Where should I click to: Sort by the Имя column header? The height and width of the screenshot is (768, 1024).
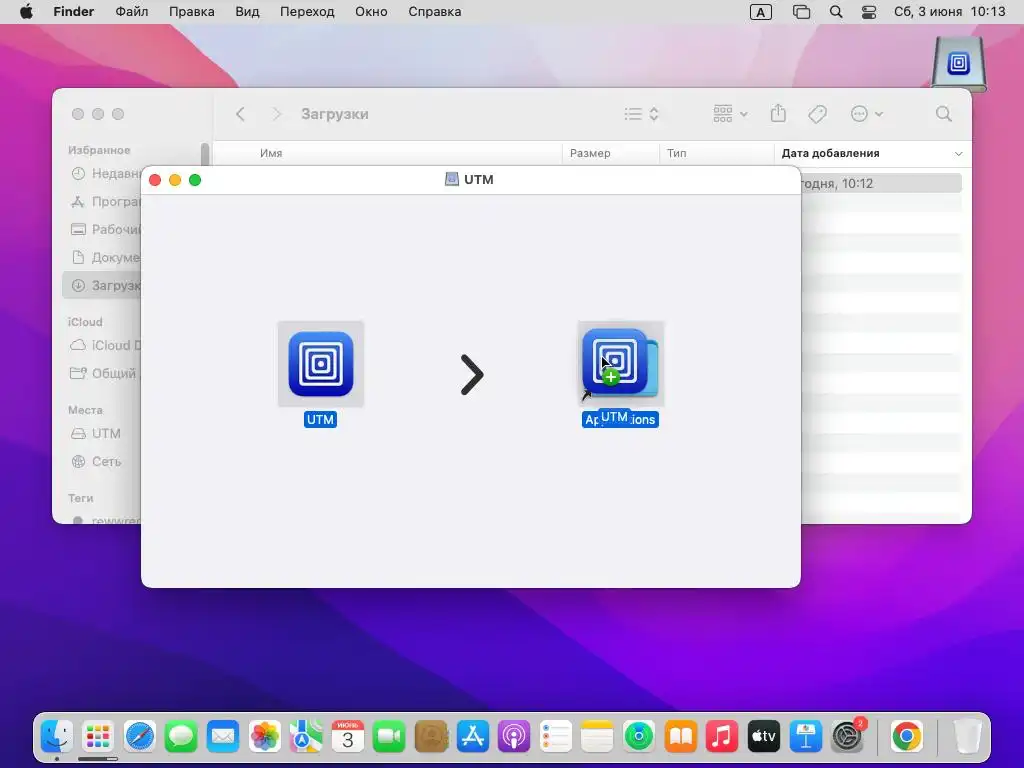click(x=271, y=153)
